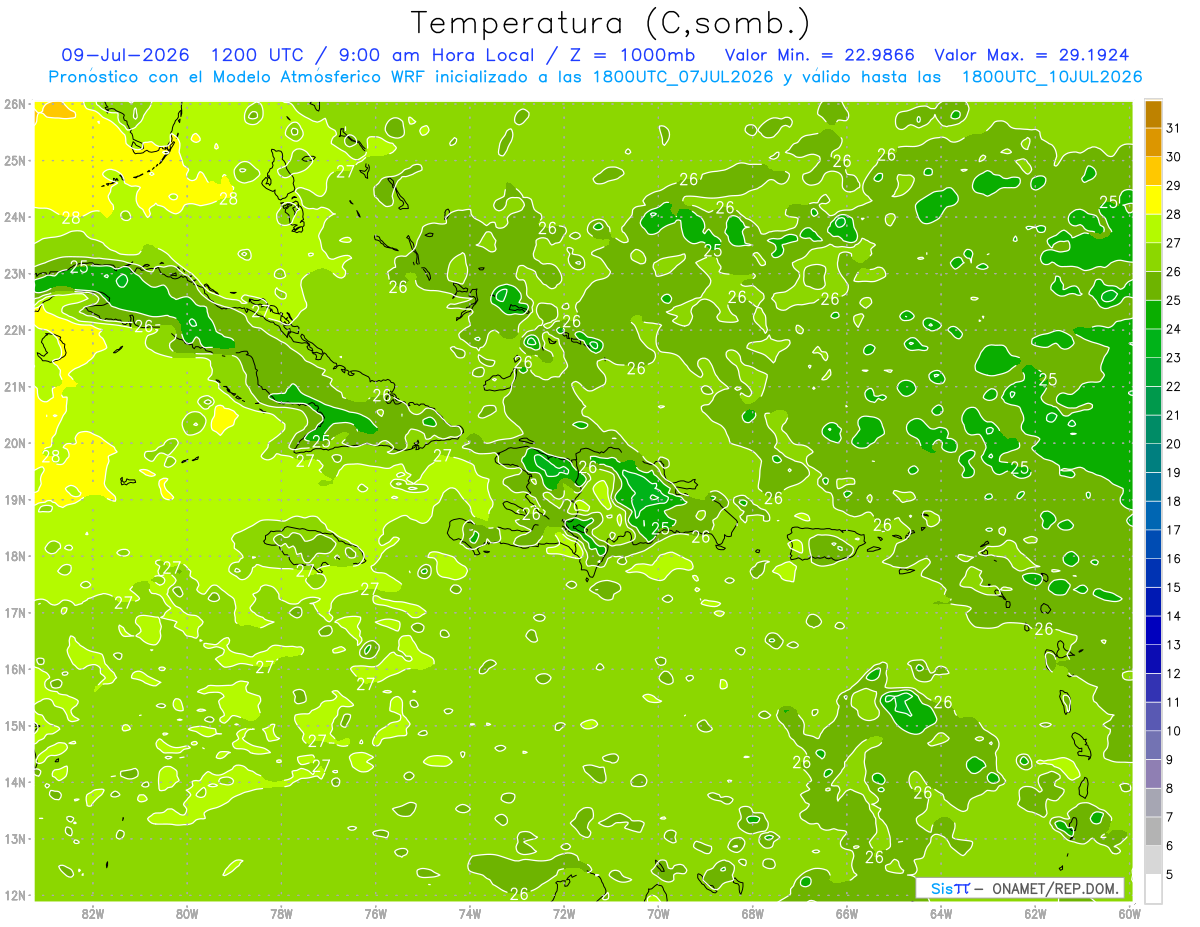The image size is (1200, 927).
Task: Click legend value 5 on color bar
Action: pos(1171,874)
